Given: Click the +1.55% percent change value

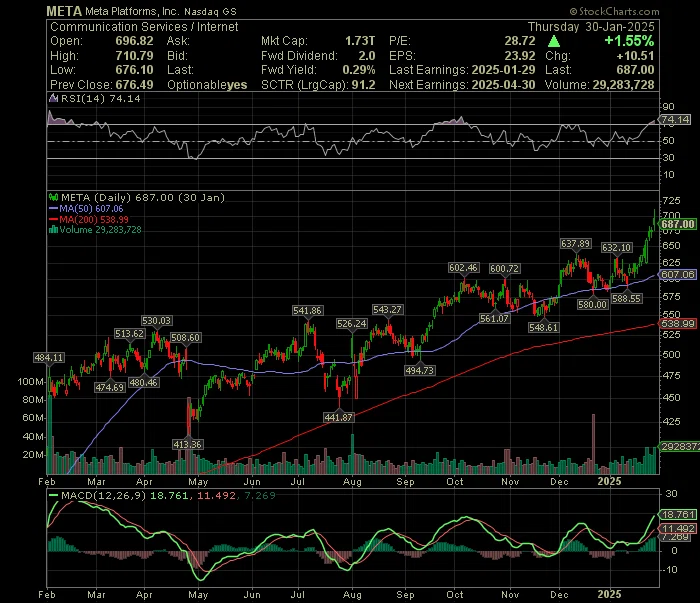Looking at the screenshot, I should [x=629, y=41].
